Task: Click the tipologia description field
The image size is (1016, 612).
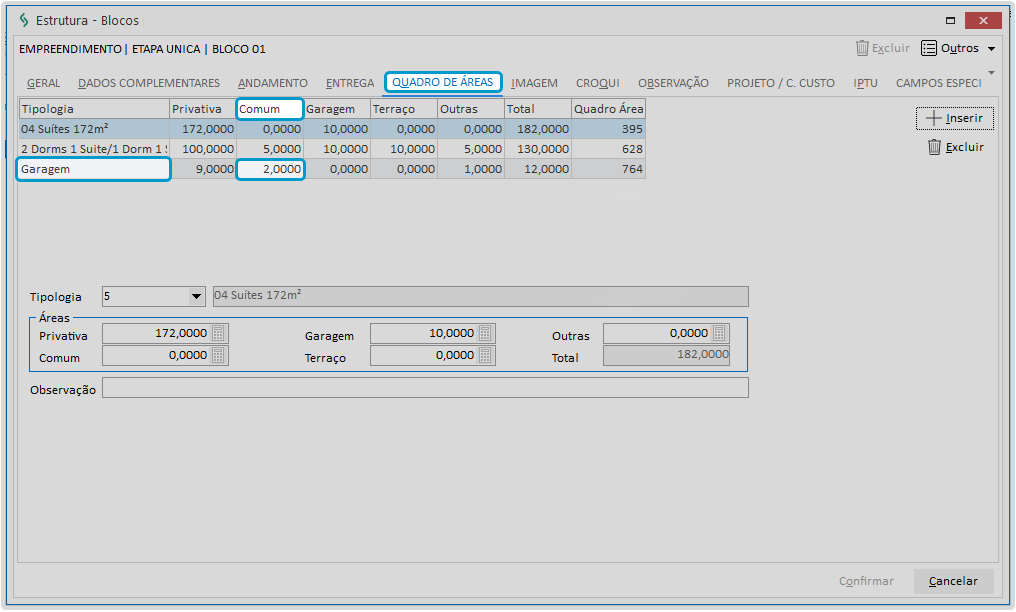Action: click(x=481, y=297)
